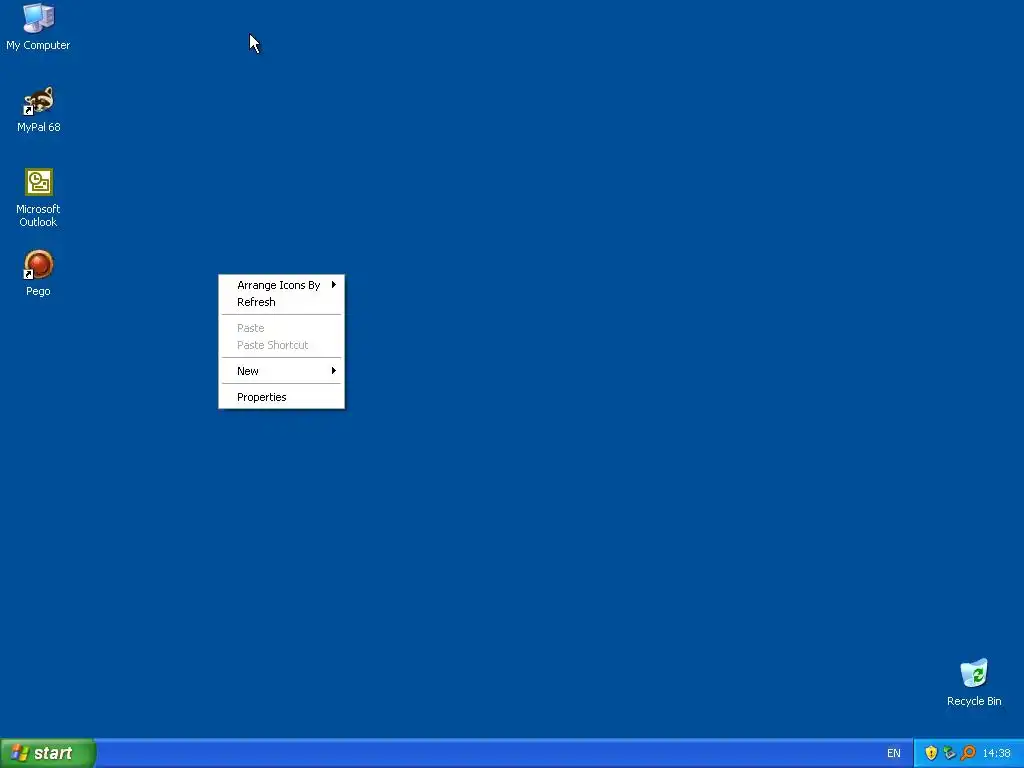Click the greyed-out Paste Shortcut entry
The width and height of the screenshot is (1024, 768).
click(x=281, y=345)
